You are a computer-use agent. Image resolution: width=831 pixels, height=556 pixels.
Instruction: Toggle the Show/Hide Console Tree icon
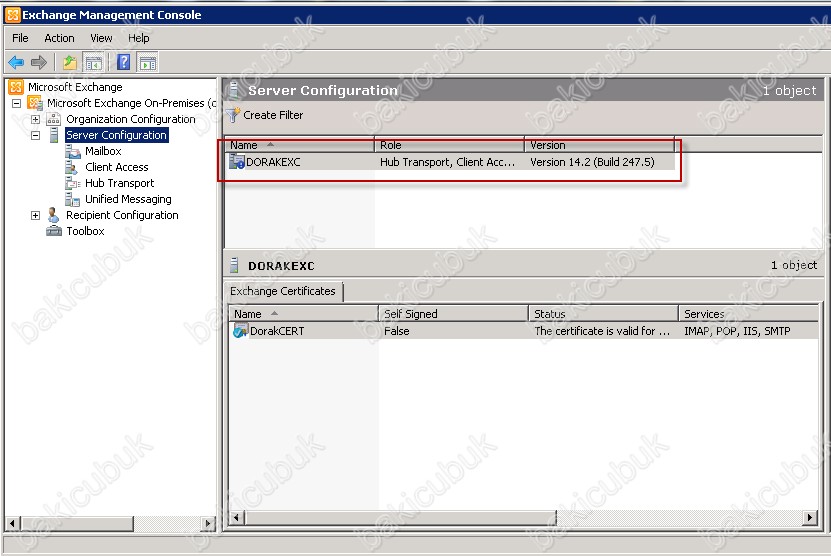point(94,63)
